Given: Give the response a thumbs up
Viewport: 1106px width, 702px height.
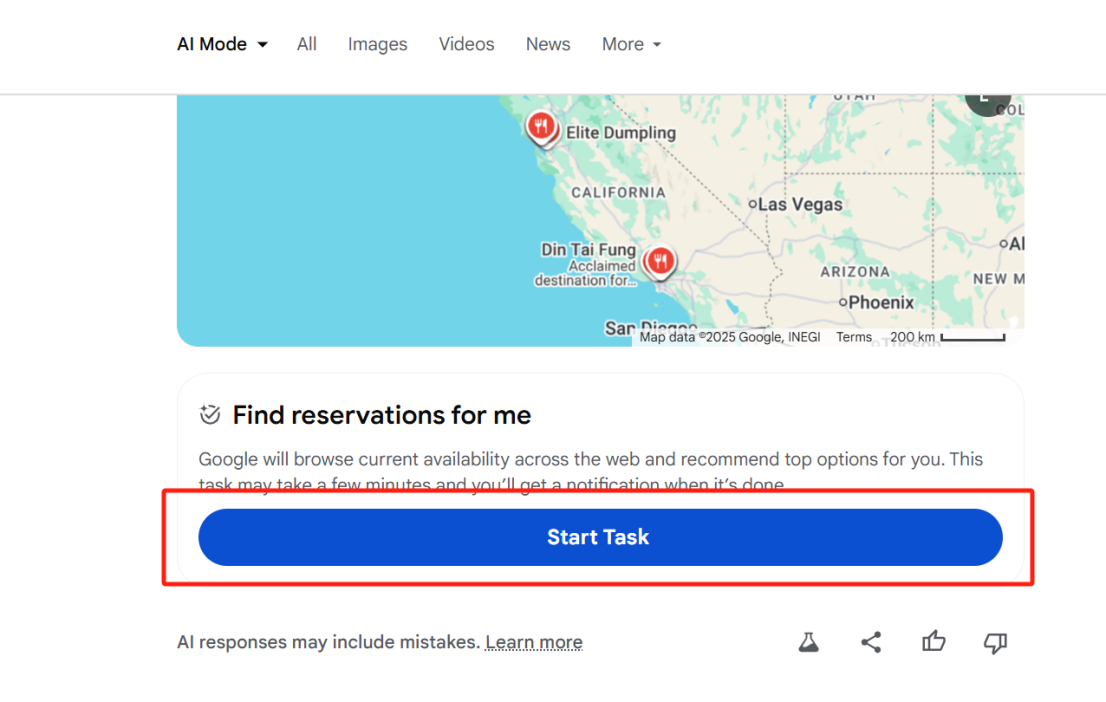Looking at the screenshot, I should 934,642.
